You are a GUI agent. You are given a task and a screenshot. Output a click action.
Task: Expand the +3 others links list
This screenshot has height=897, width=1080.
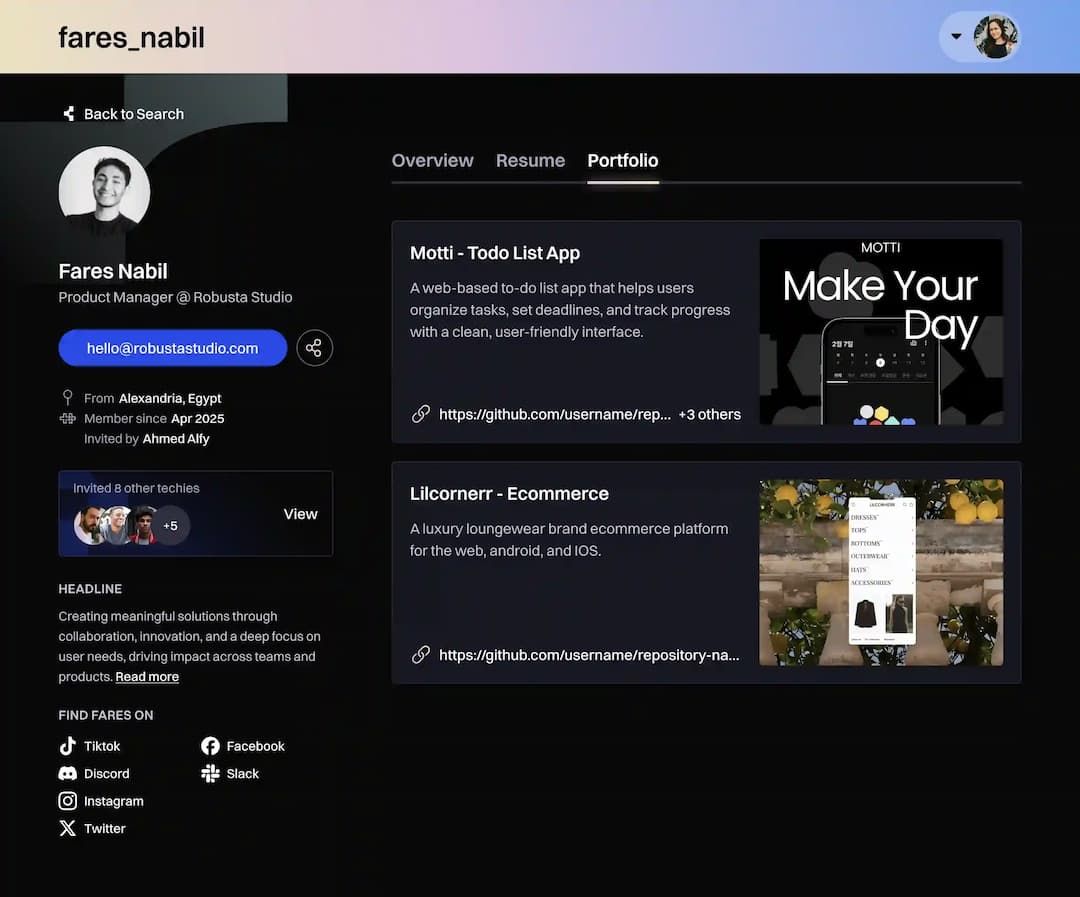[x=709, y=414]
